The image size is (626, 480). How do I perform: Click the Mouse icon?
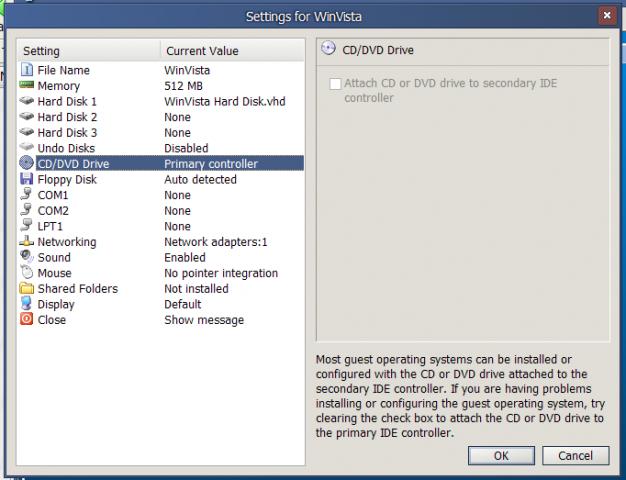coord(27,272)
